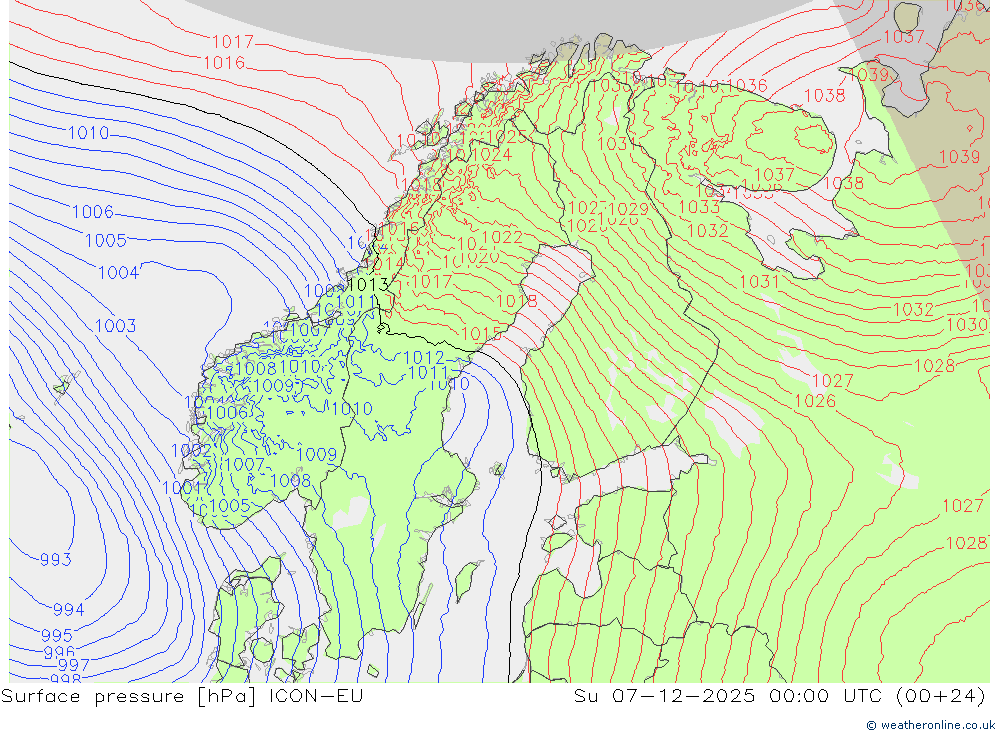Click the blue 1007 label in southern Norway

245,464
